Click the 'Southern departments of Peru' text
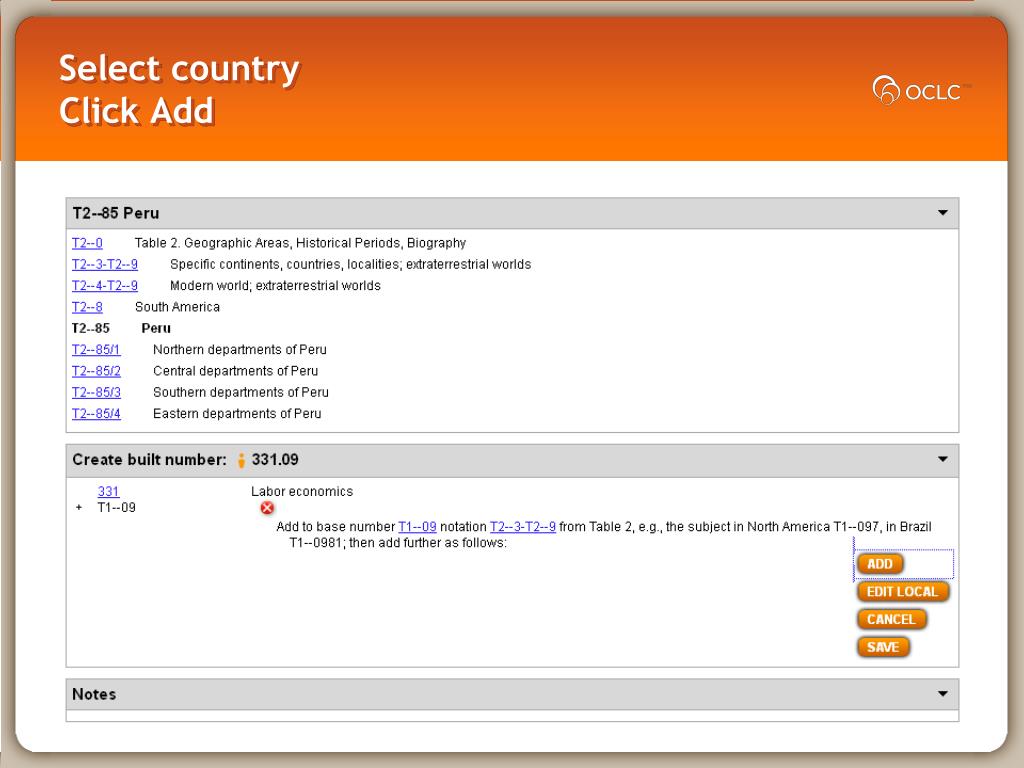The height and width of the screenshot is (768, 1024). click(240, 392)
